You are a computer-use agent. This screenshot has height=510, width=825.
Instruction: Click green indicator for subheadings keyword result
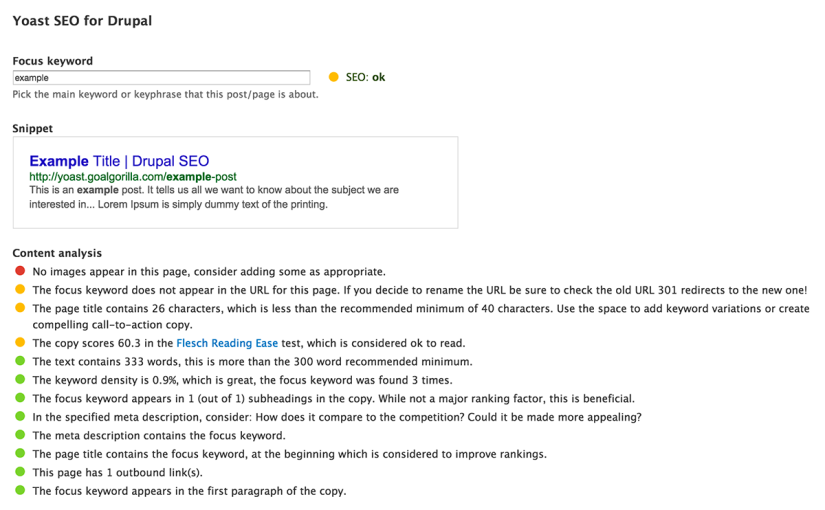[x=20, y=398]
